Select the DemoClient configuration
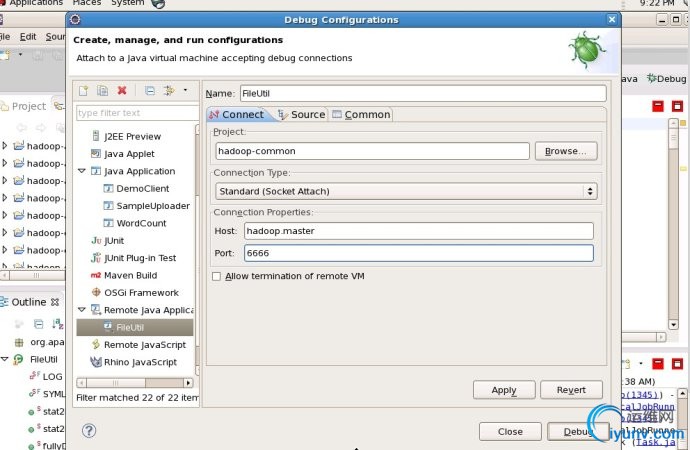 click(x=143, y=188)
